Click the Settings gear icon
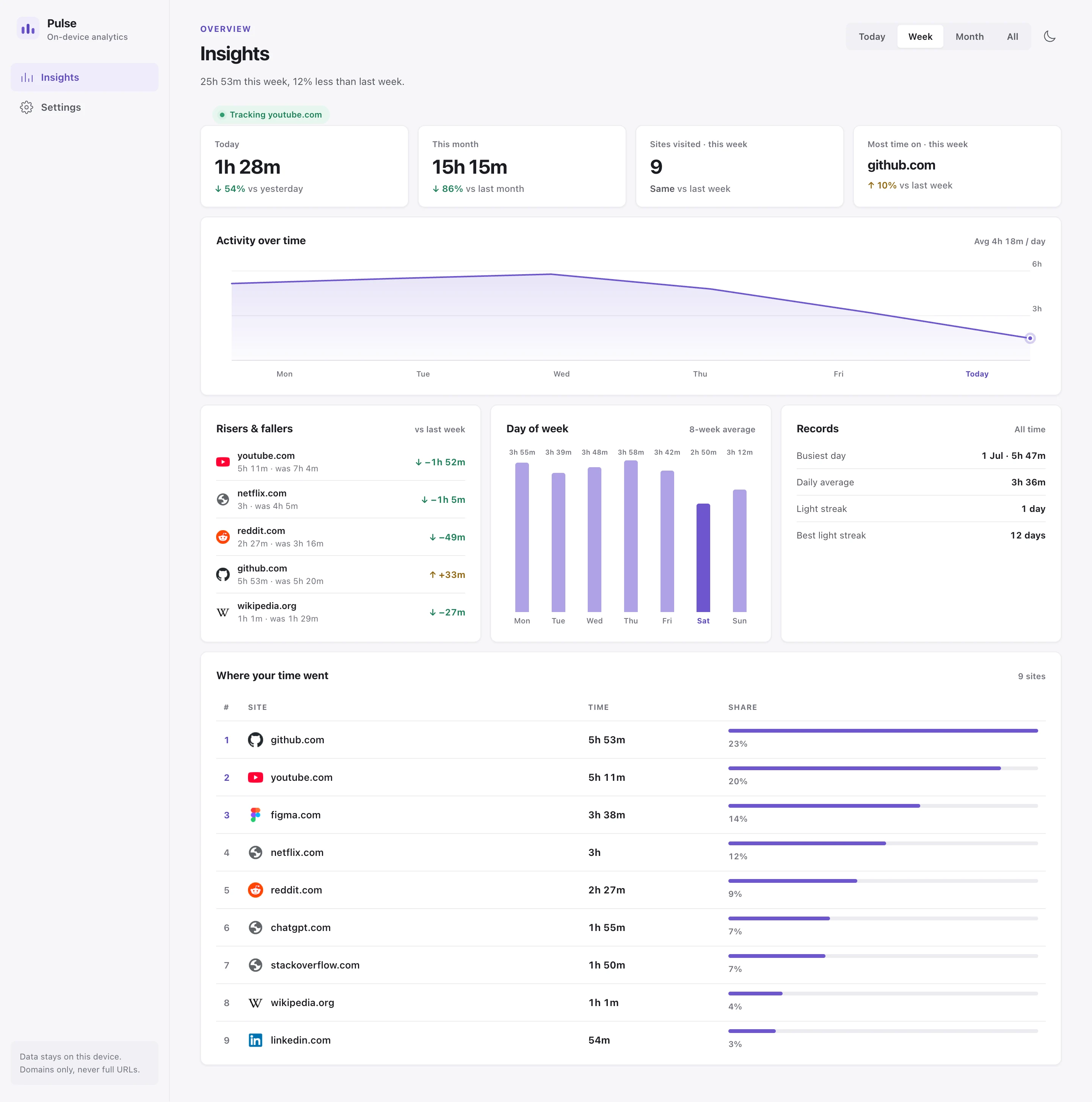The height and width of the screenshot is (1102, 1092). 27,107
